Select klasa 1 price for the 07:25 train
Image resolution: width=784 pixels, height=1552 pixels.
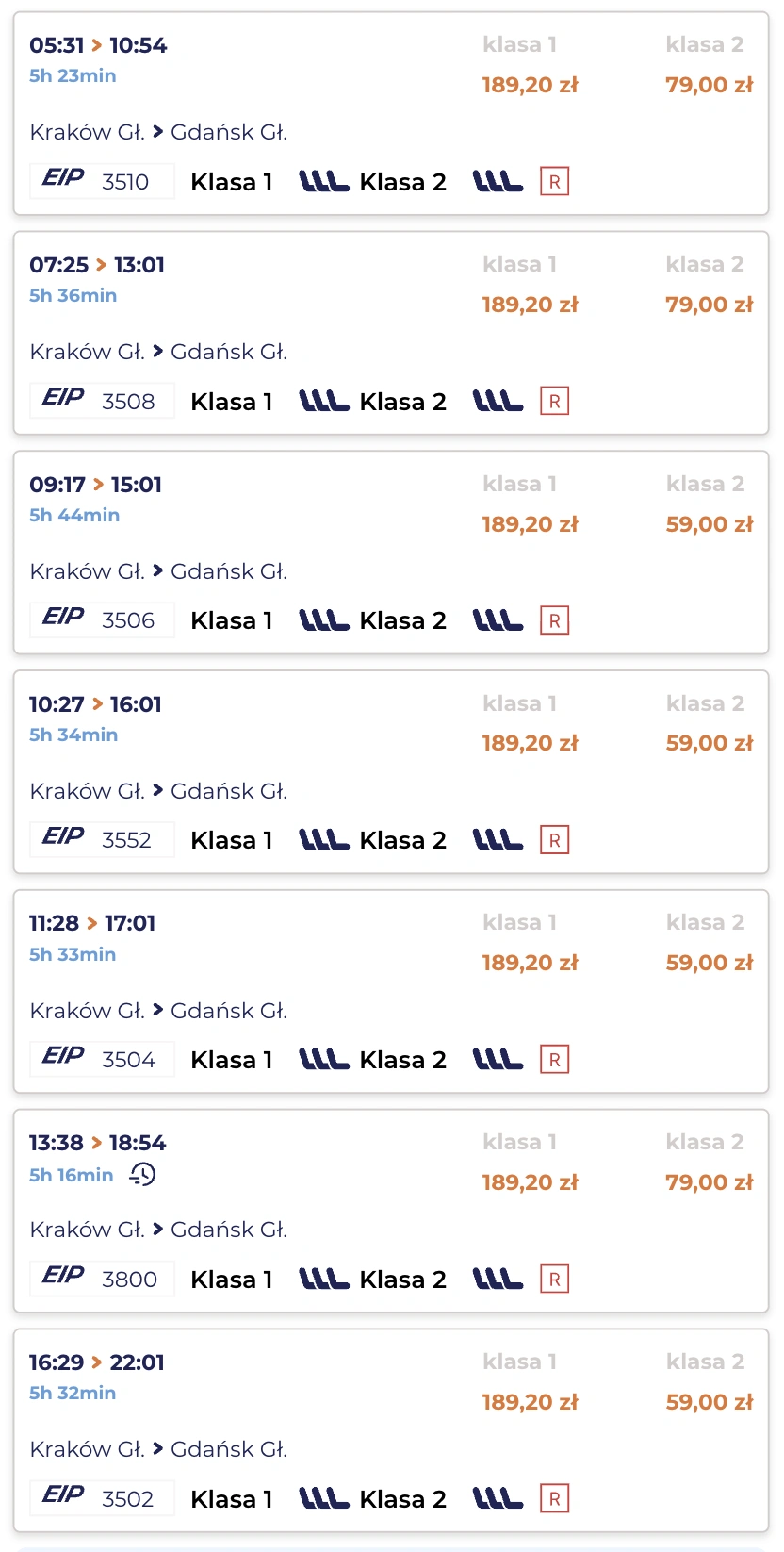pos(530,305)
